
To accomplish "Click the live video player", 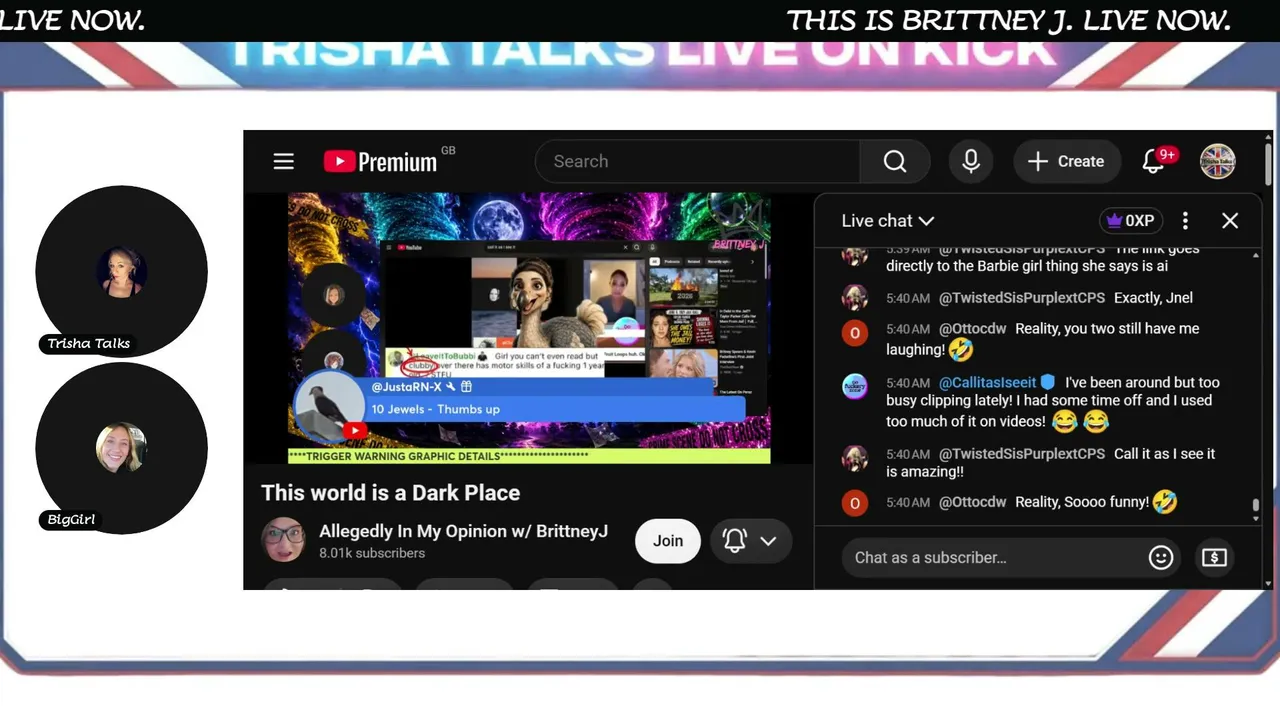I will click(529, 328).
